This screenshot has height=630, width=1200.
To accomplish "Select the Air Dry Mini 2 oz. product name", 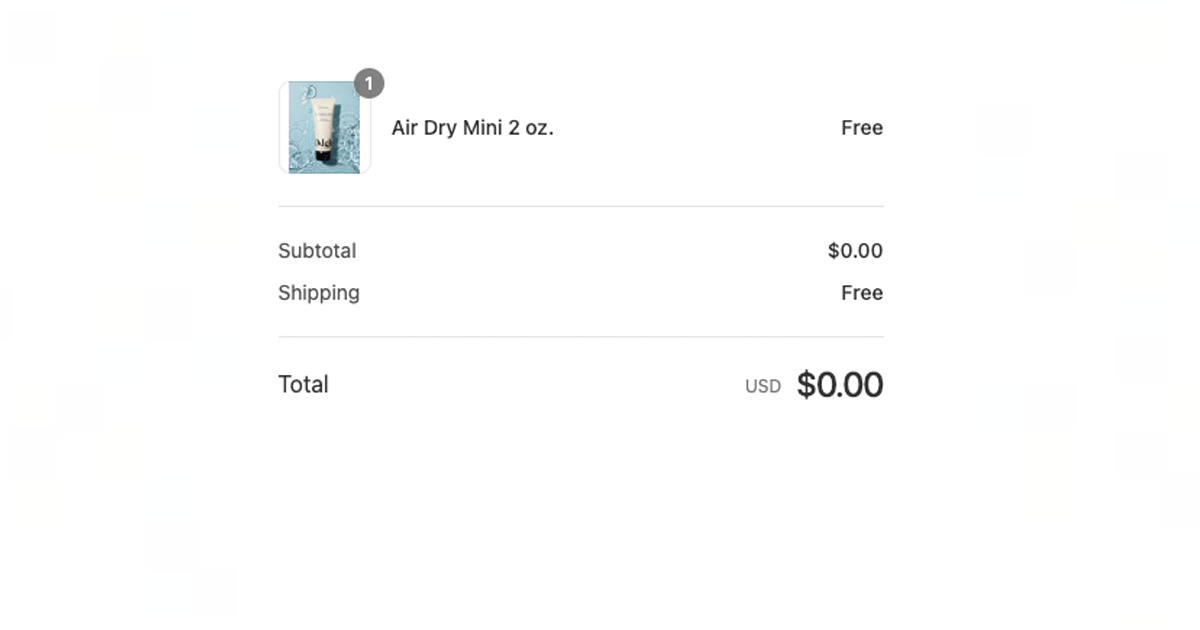I will pyautogui.click(x=472, y=128).
